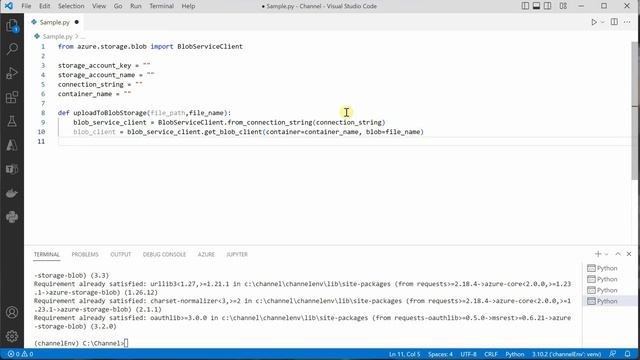The height and width of the screenshot is (360, 640).
Task: Open the run button dropdown arrow
Action: point(603,22)
